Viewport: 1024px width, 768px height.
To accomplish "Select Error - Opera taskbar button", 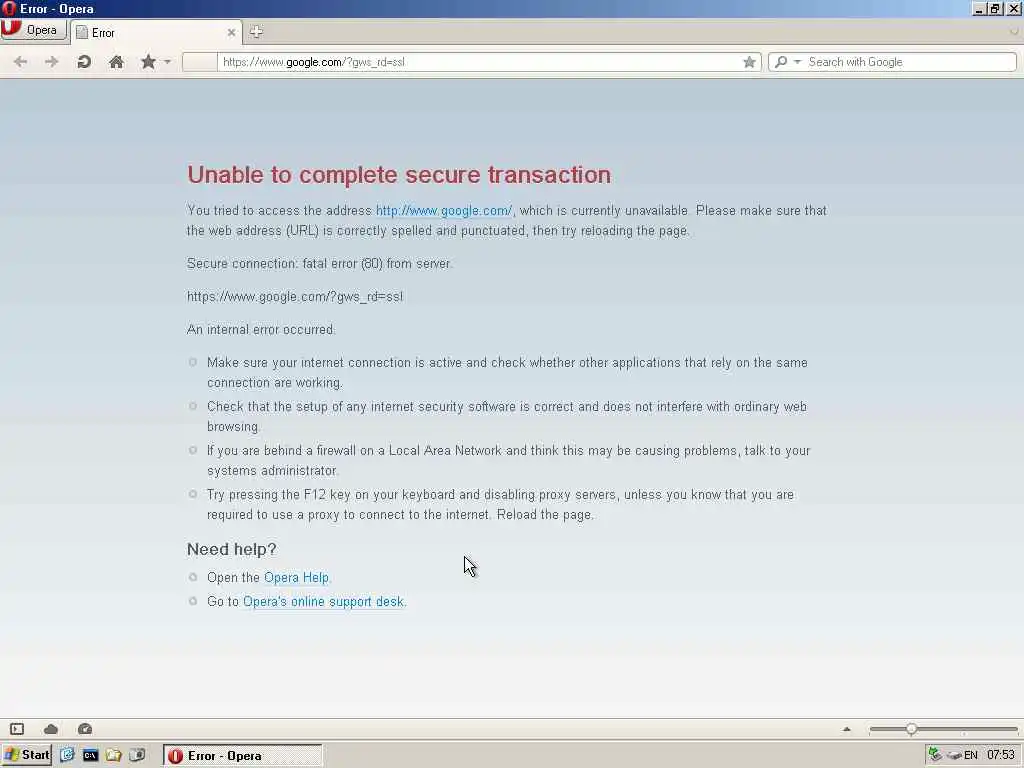I will tap(243, 756).
